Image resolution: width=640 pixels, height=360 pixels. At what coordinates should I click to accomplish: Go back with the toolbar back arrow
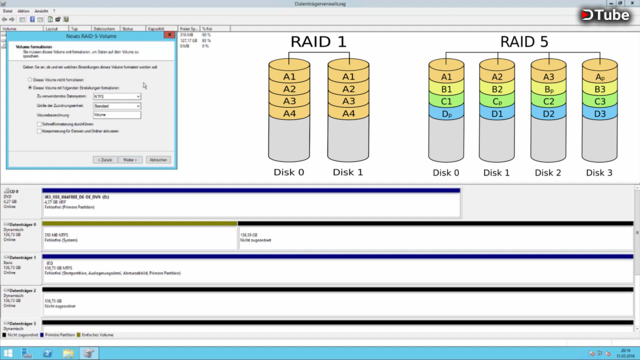click(4, 19)
